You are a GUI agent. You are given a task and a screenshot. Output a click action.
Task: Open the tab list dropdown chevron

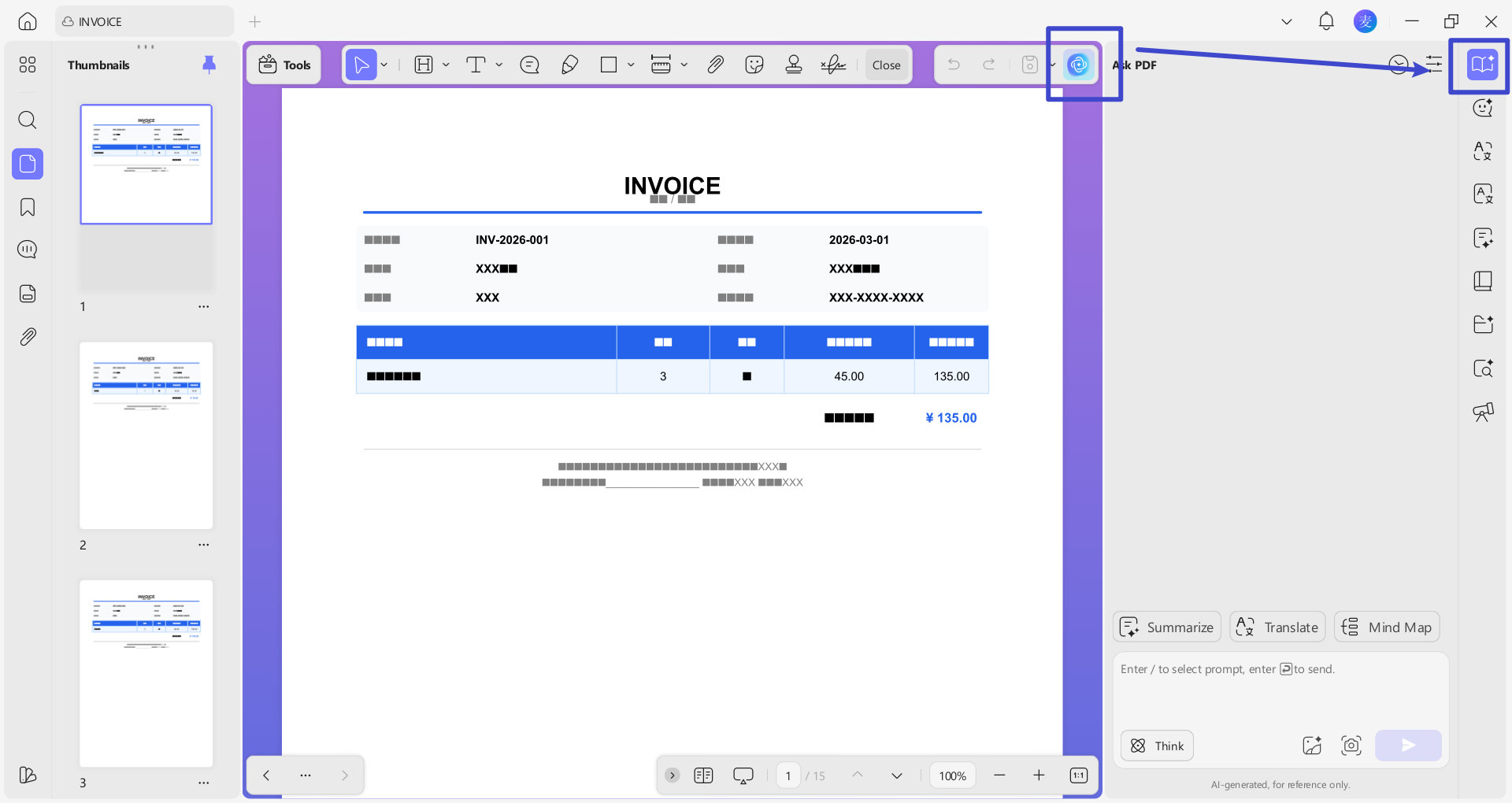click(1287, 21)
